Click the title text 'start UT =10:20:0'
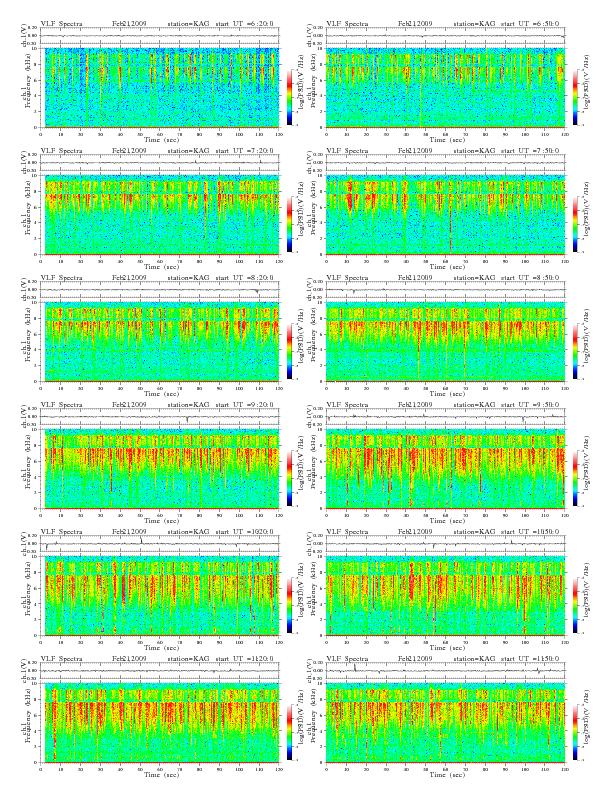Screen dimensions: 612x792 click(x=244, y=532)
